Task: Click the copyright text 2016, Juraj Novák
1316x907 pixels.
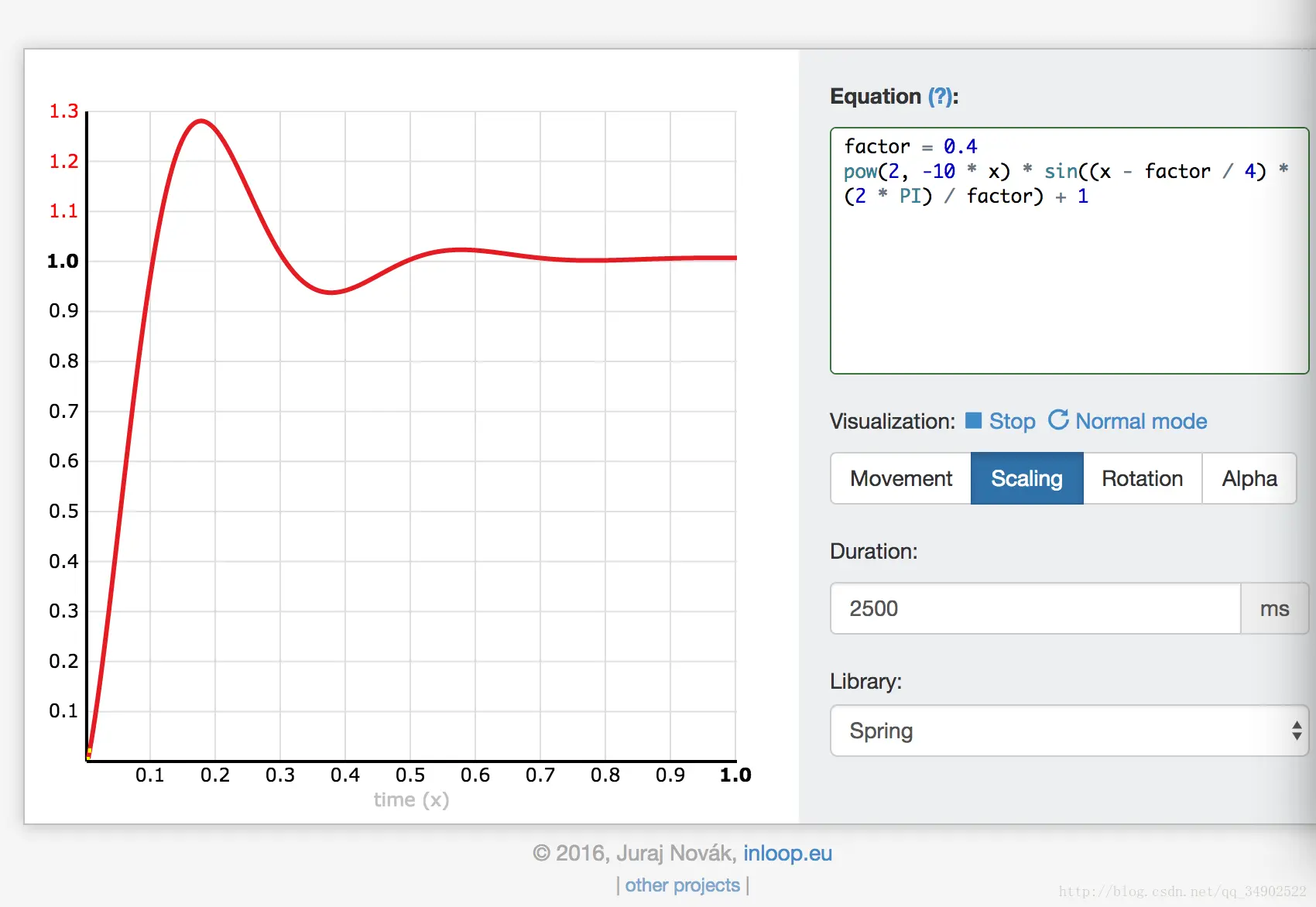Action: [x=635, y=853]
